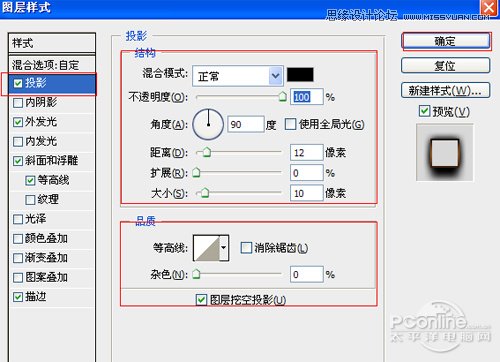
Task: Select the 斜面和浮雕 style row label
Action: pyautogui.click(x=51, y=161)
